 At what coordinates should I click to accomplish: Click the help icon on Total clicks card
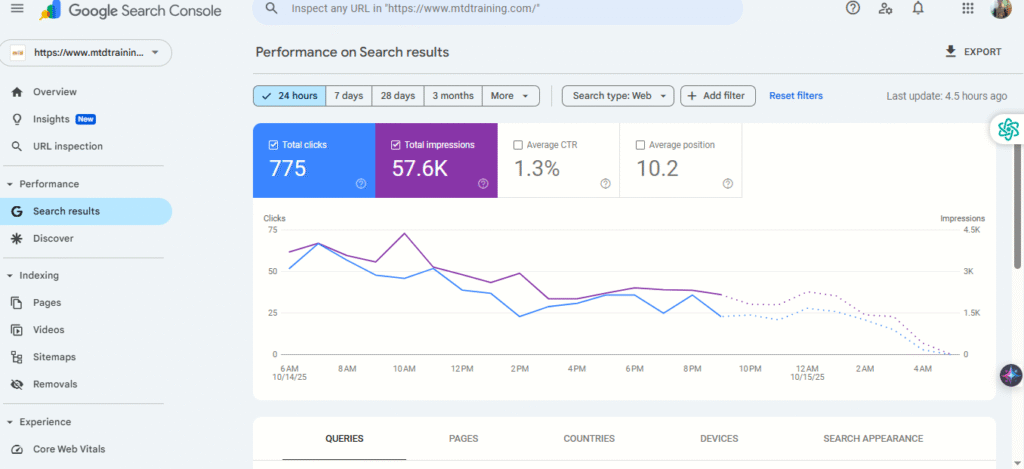[360, 184]
